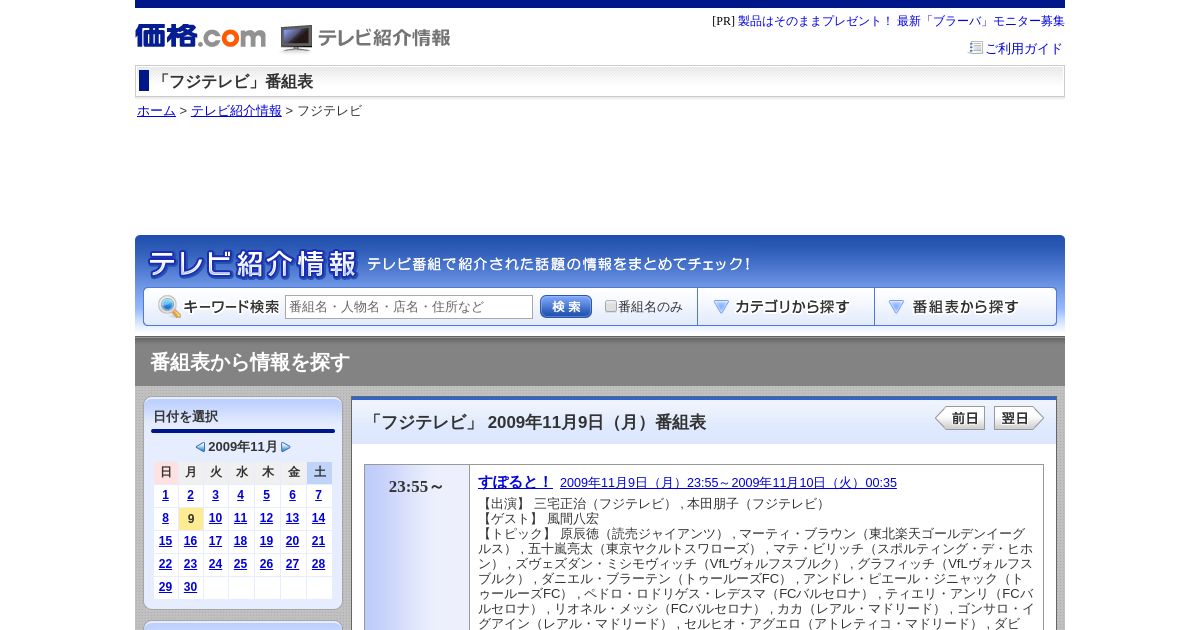Select November 2 in the calendar
This screenshot has width=1200, height=630.
(191, 495)
